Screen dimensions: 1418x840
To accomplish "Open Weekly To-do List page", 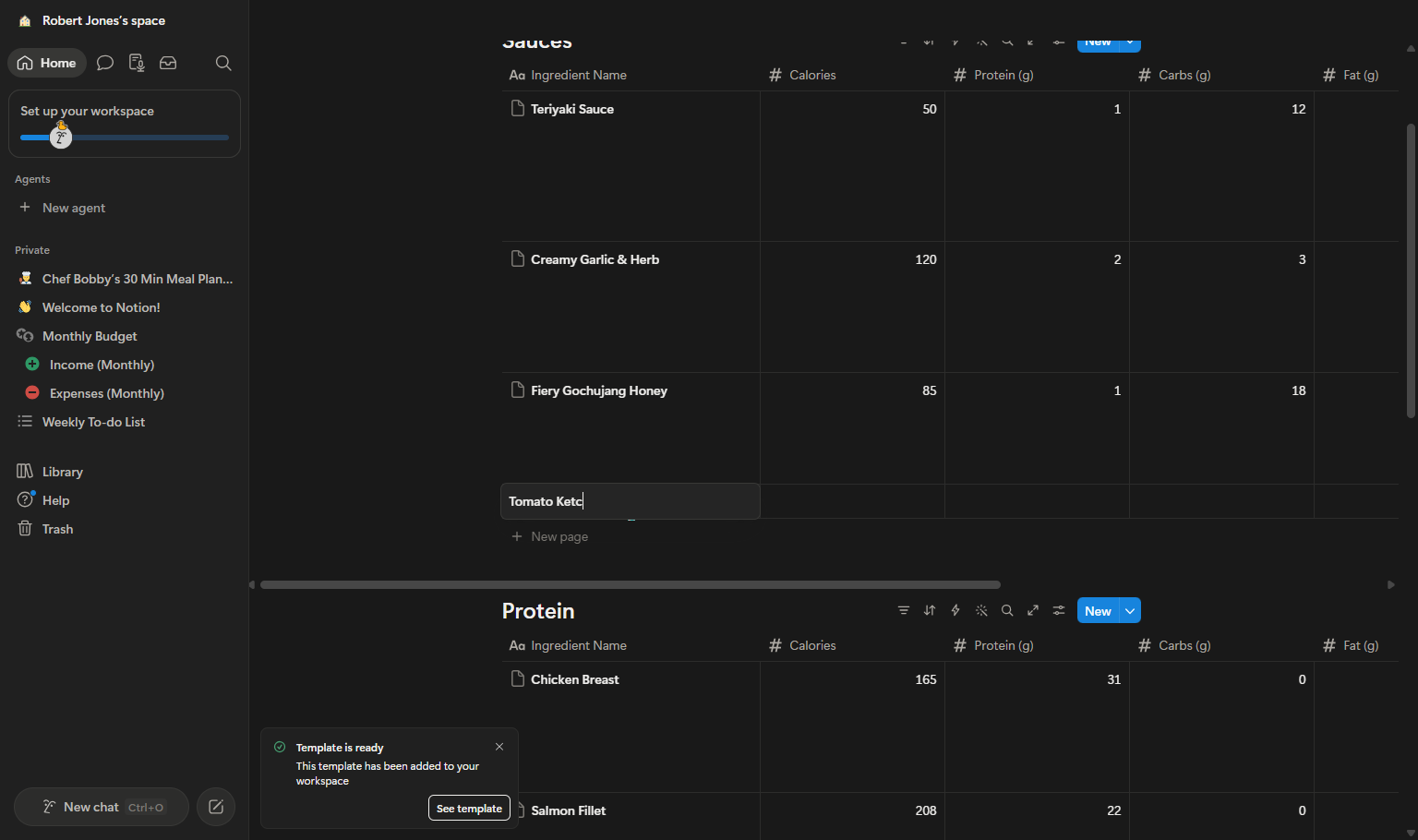I will click(x=93, y=422).
